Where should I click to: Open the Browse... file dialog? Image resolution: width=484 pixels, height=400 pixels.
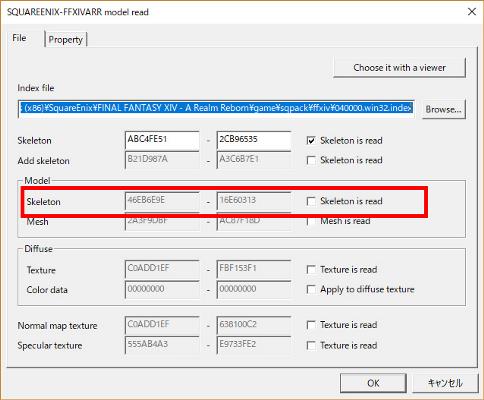[x=443, y=109]
